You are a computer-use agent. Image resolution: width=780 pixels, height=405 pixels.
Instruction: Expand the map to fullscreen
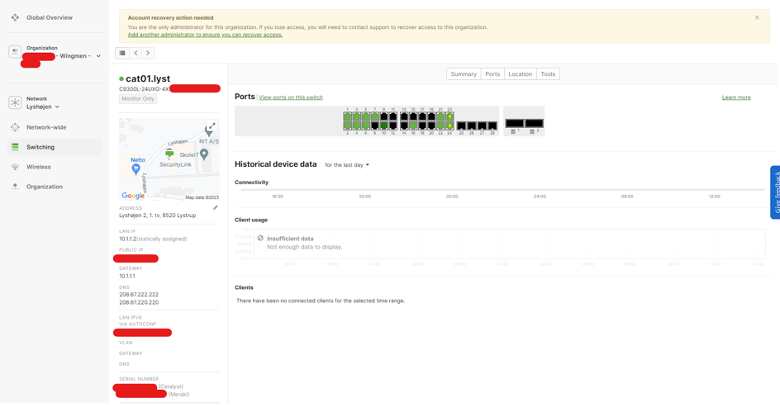click(211, 128)
